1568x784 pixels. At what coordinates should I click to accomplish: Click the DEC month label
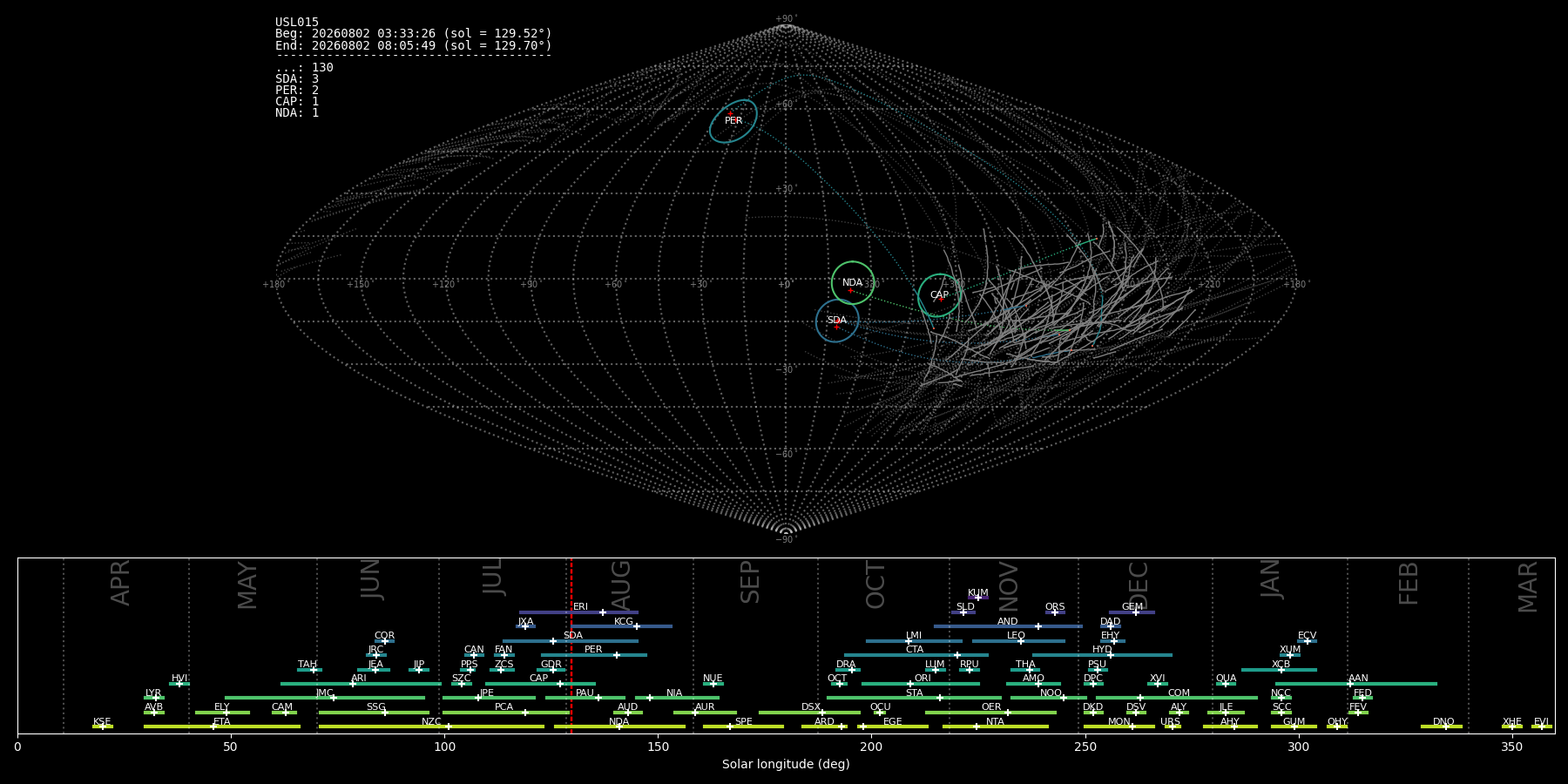point(1139,585)
